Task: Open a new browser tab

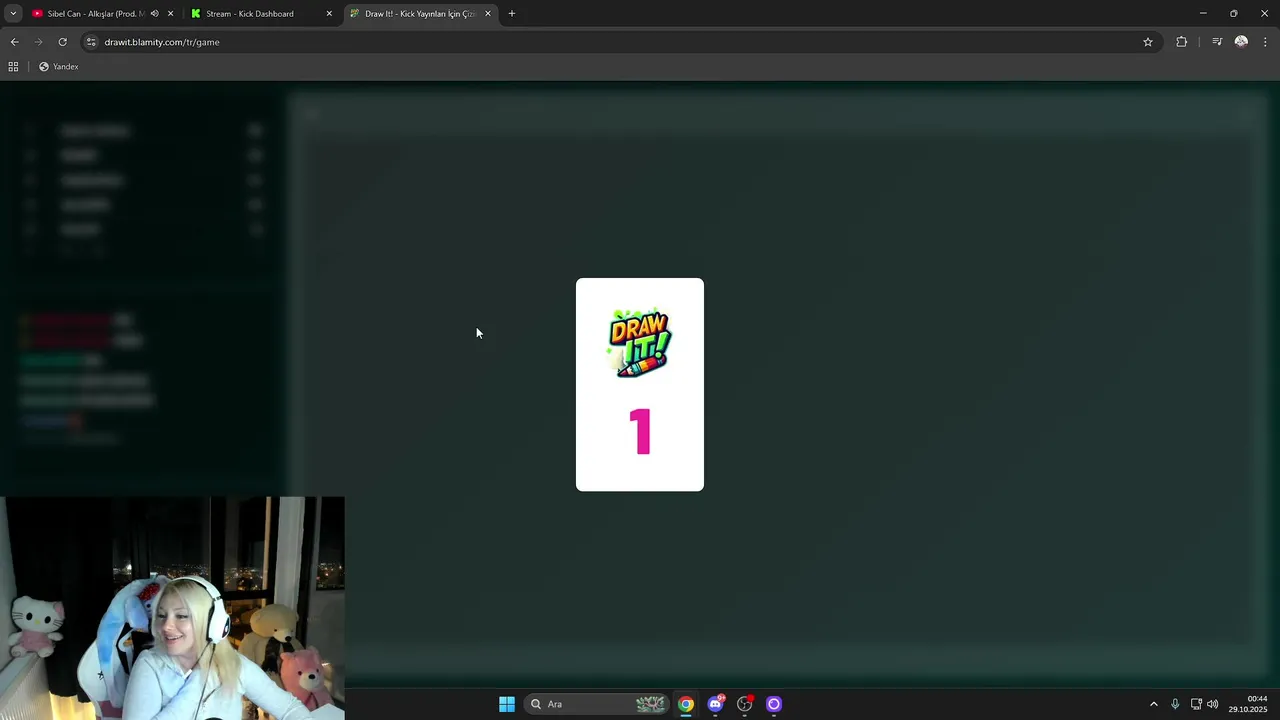Action: pyautogui.click(x=512, y=14)
